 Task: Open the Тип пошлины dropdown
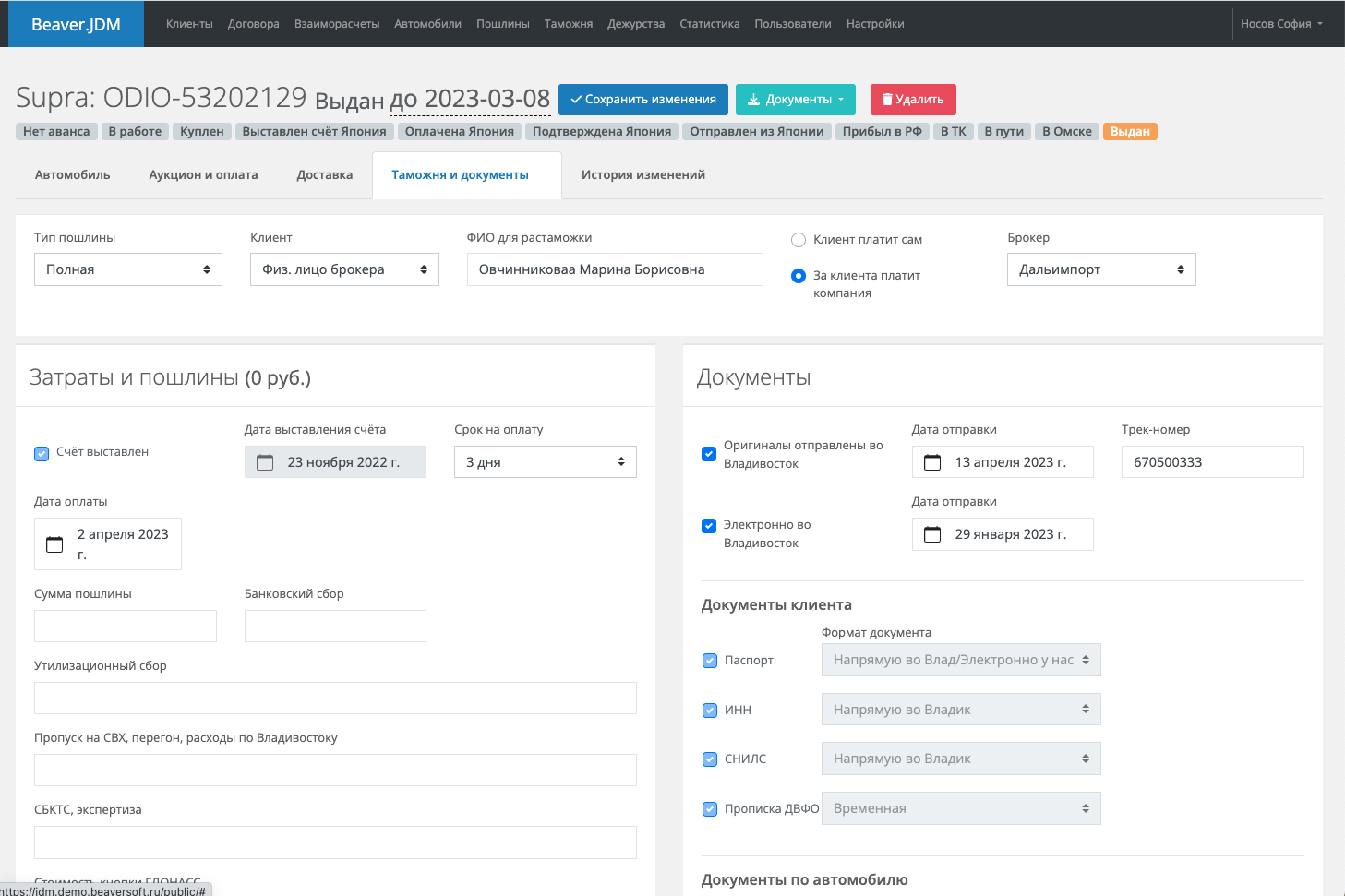[x=128, y=269]
